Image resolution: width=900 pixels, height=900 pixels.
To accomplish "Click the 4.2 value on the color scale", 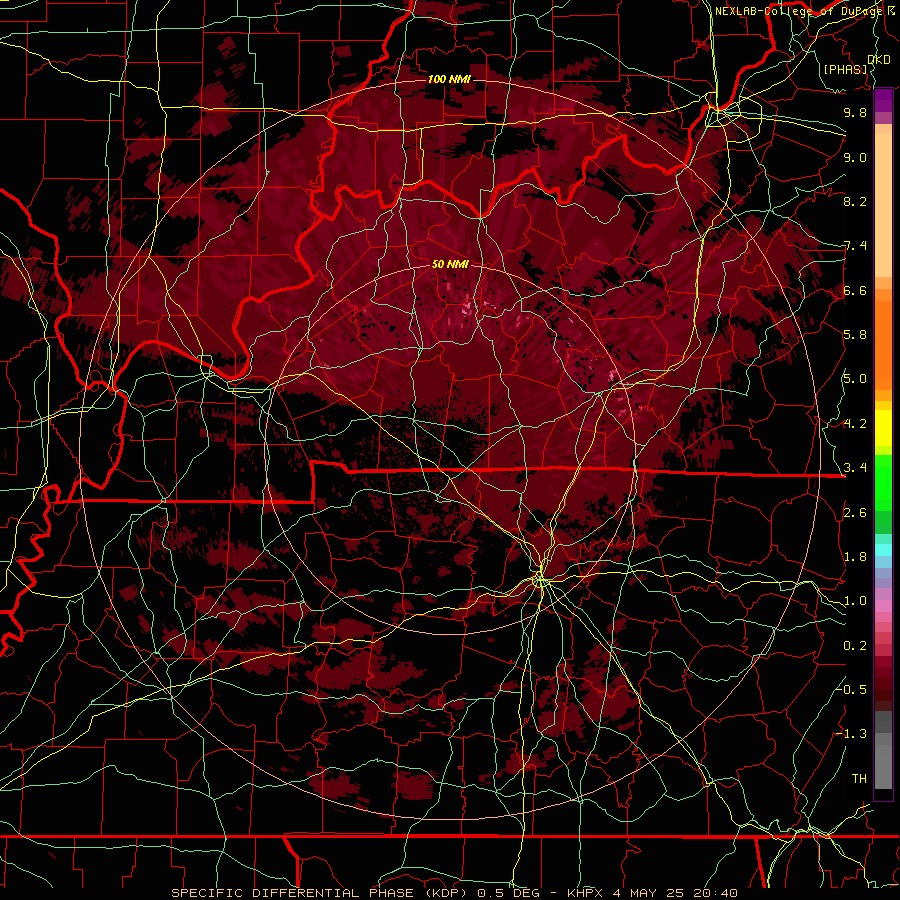I will coord(855,424).
